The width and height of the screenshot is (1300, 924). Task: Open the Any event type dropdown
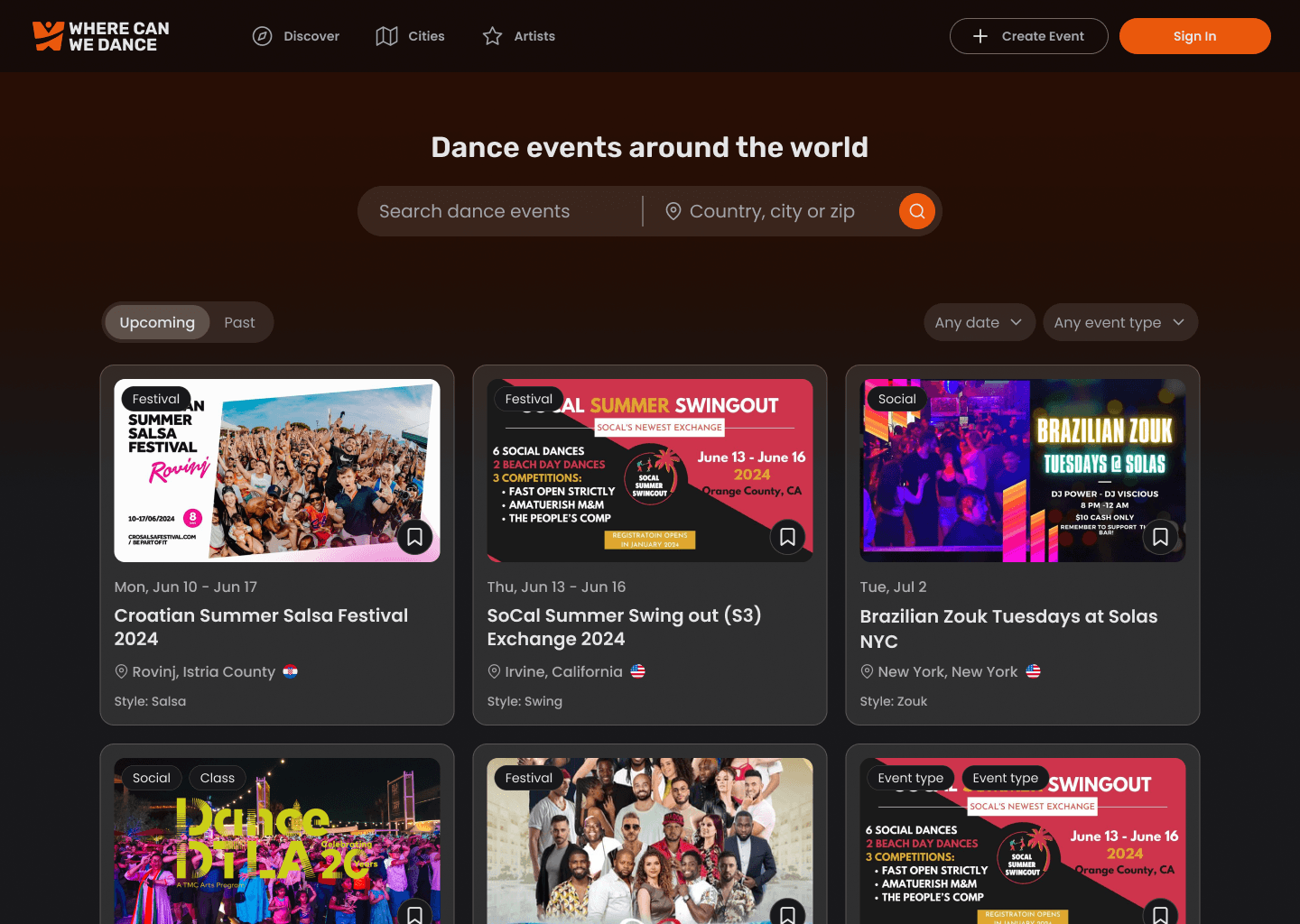(1120, 322)
